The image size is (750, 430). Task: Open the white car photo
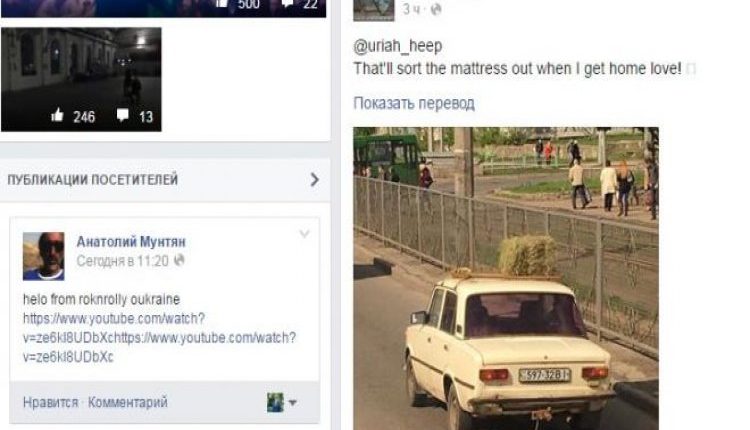(x=506, y=278)
